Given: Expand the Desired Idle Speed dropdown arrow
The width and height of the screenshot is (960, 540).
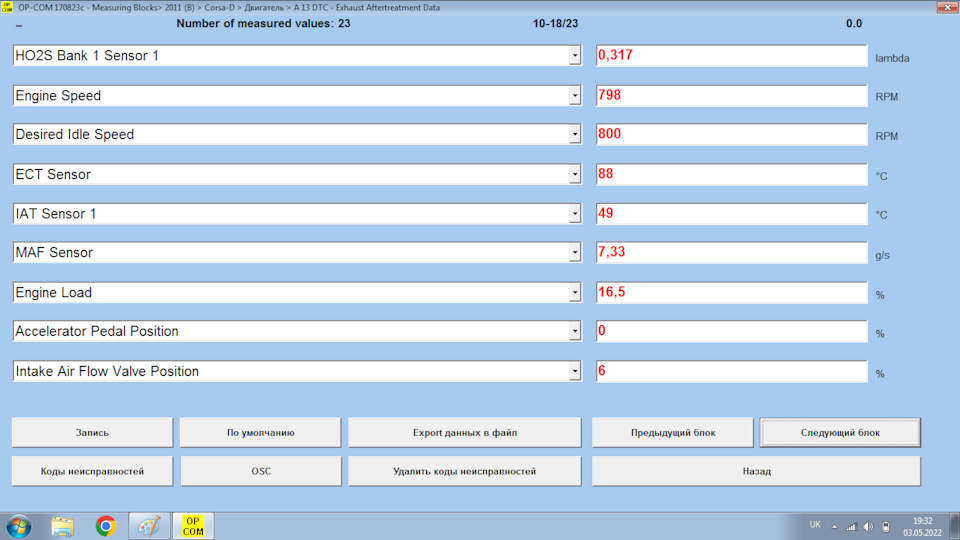Looking at the screenshot, I should pos(574,134).
